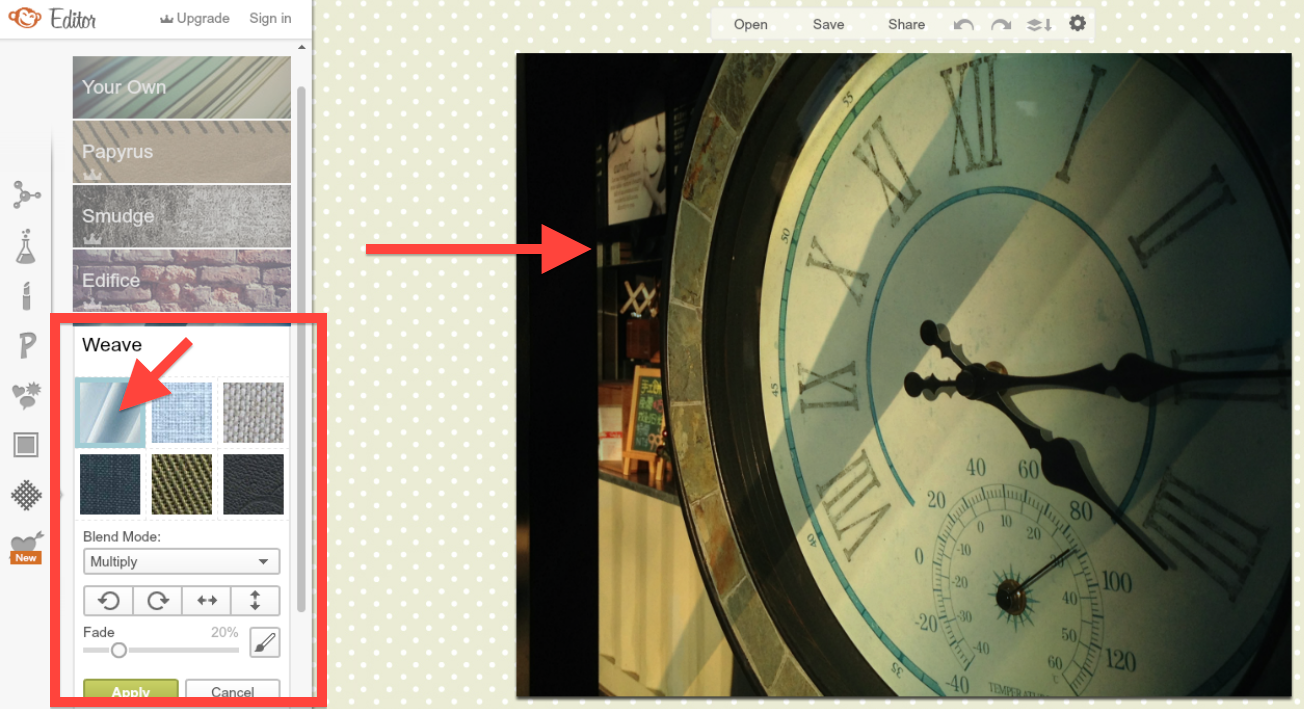Viewport: 1304px width, 709px height.
Task: Select the Papyrus texture category
Action: pyautogui.click(x=182, y=151)
